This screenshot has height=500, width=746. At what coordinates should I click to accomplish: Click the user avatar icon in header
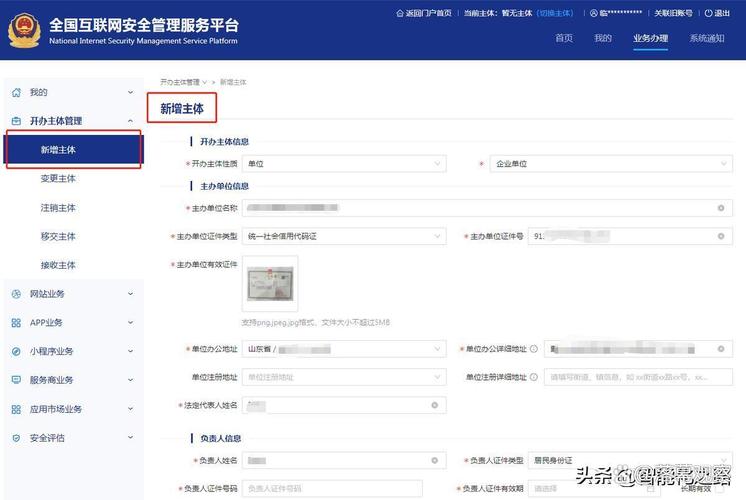coord(593,14)
